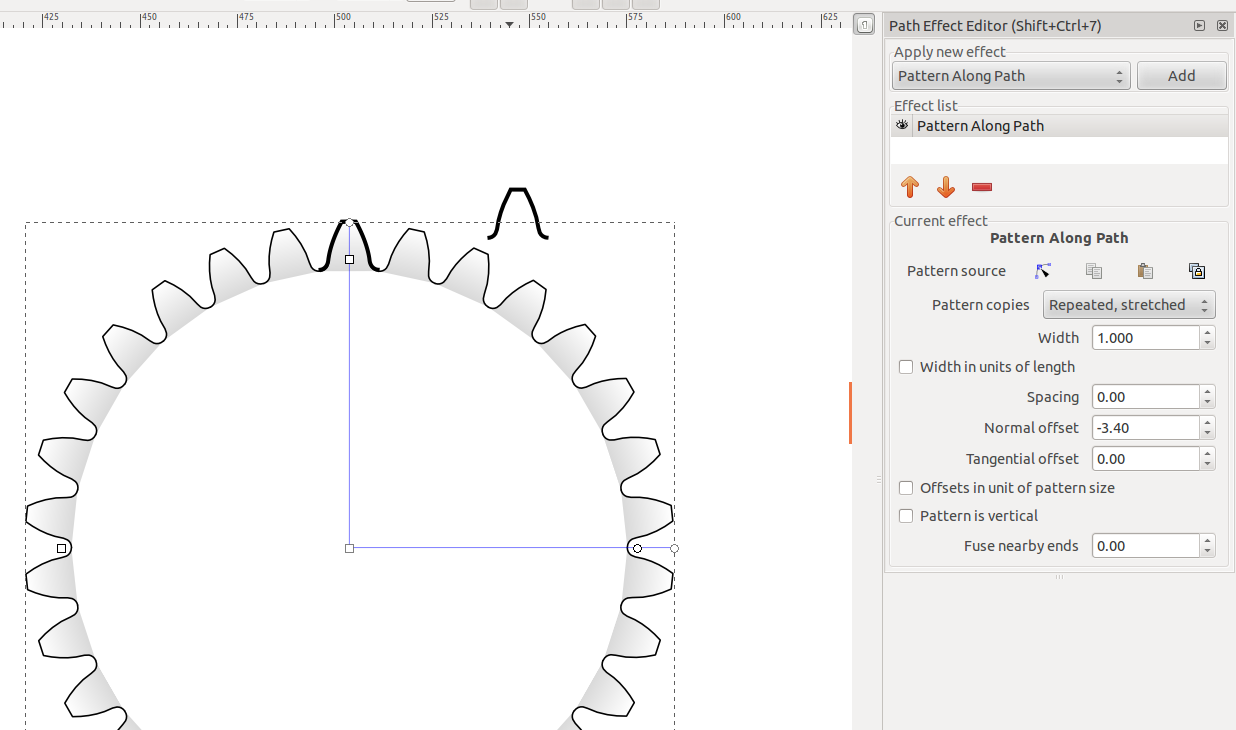Enable the Pattern is vertical option

(x=905, y=515)
